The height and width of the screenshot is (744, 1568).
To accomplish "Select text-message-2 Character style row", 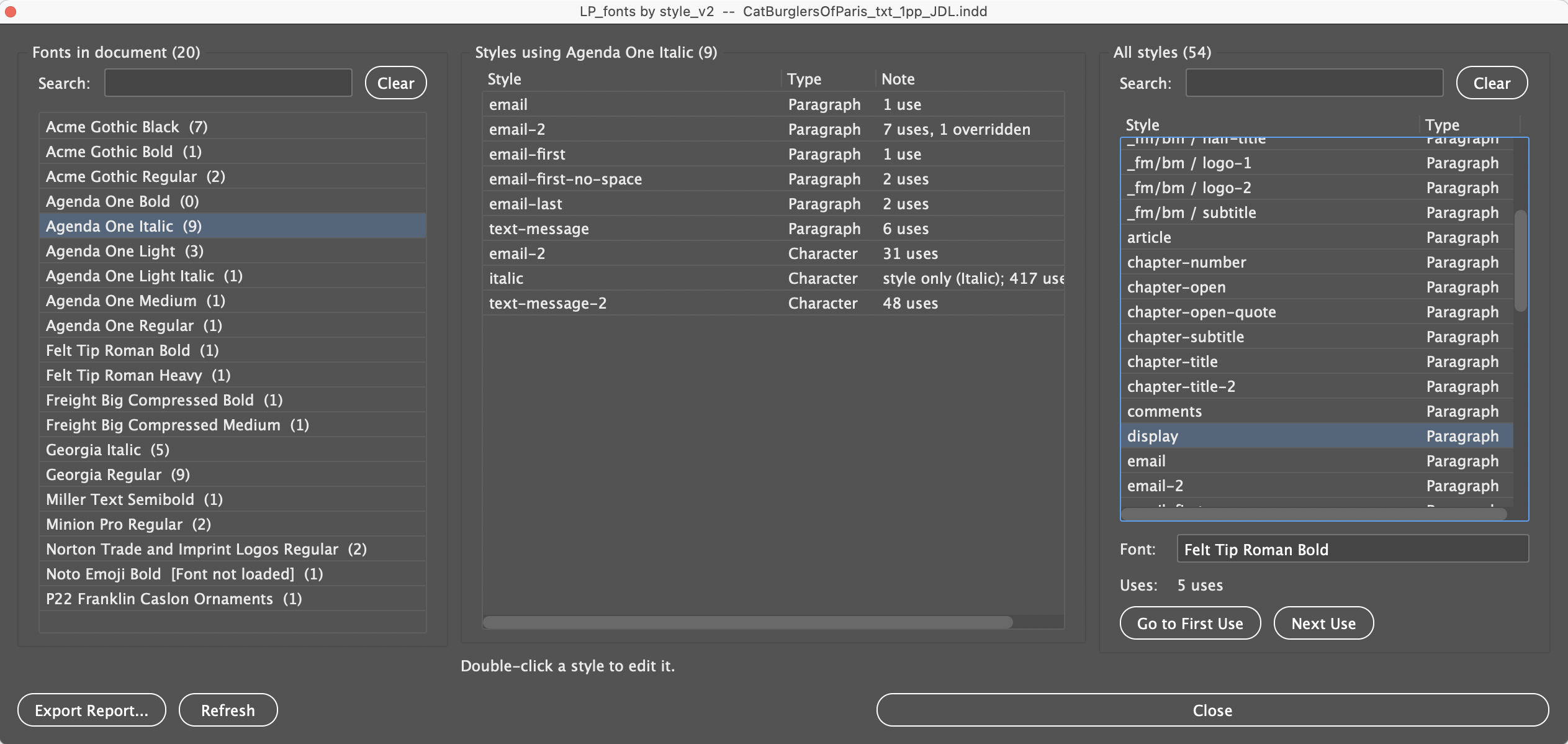I will tap(773, 303).
